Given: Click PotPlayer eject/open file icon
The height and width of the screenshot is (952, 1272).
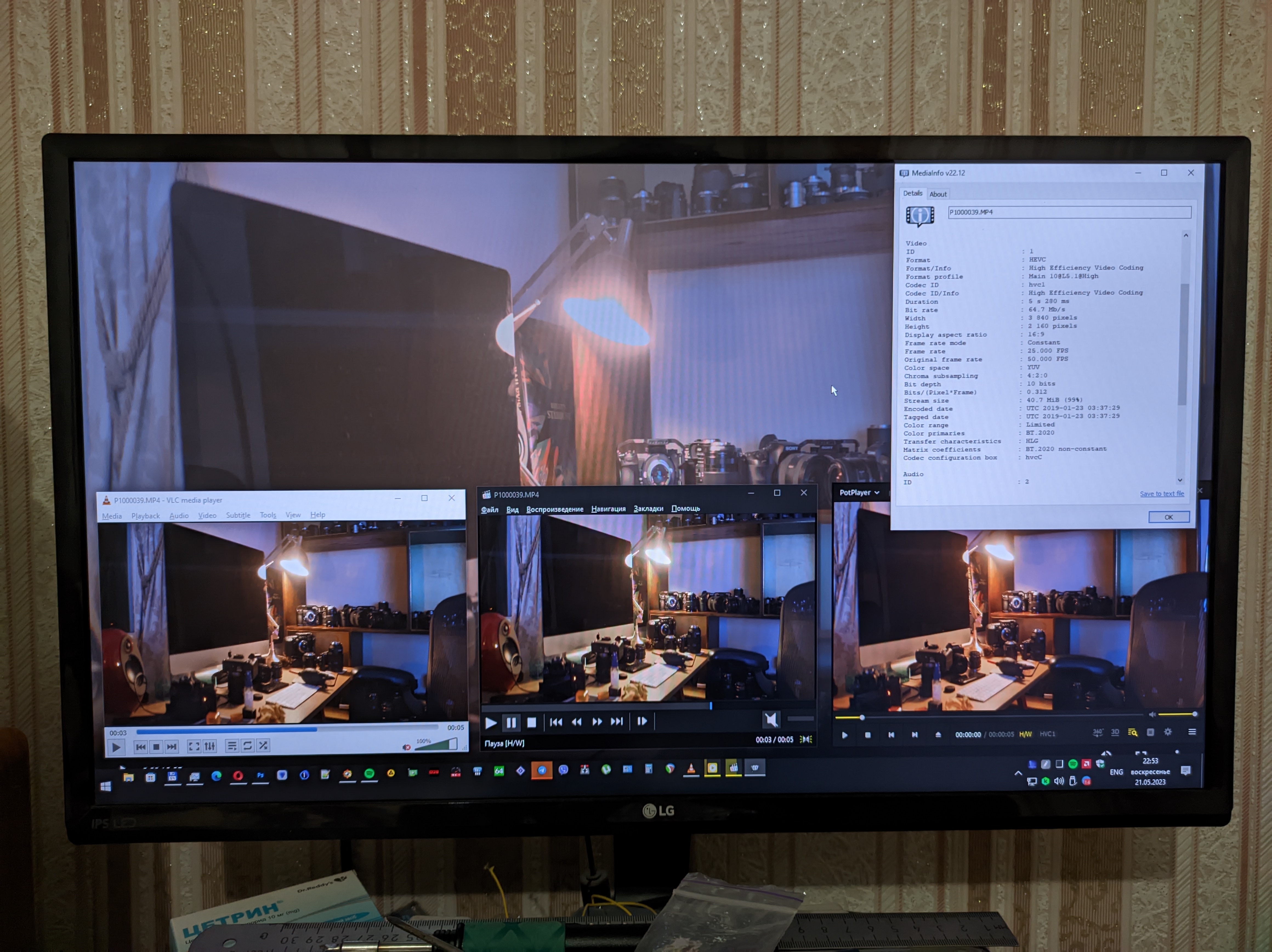Looking at the screenshot, I should (x=938, y=735).
